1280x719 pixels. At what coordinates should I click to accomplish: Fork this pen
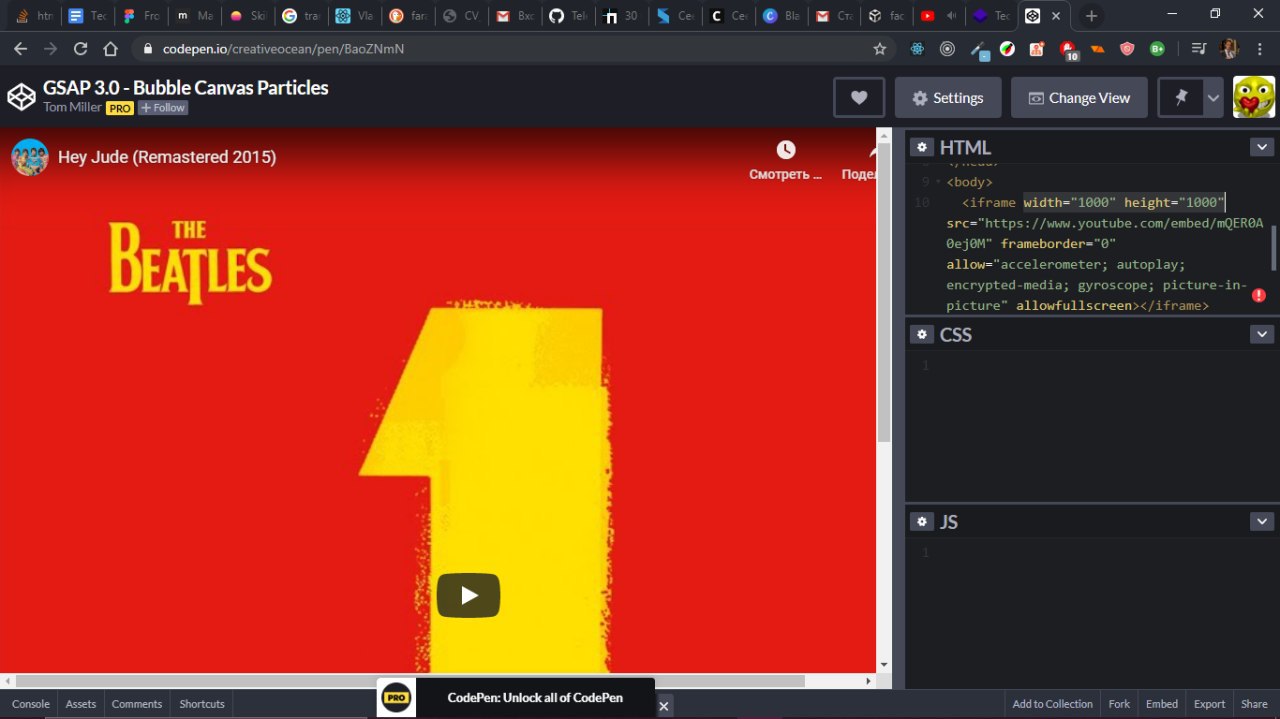[x=1119, y=704]
